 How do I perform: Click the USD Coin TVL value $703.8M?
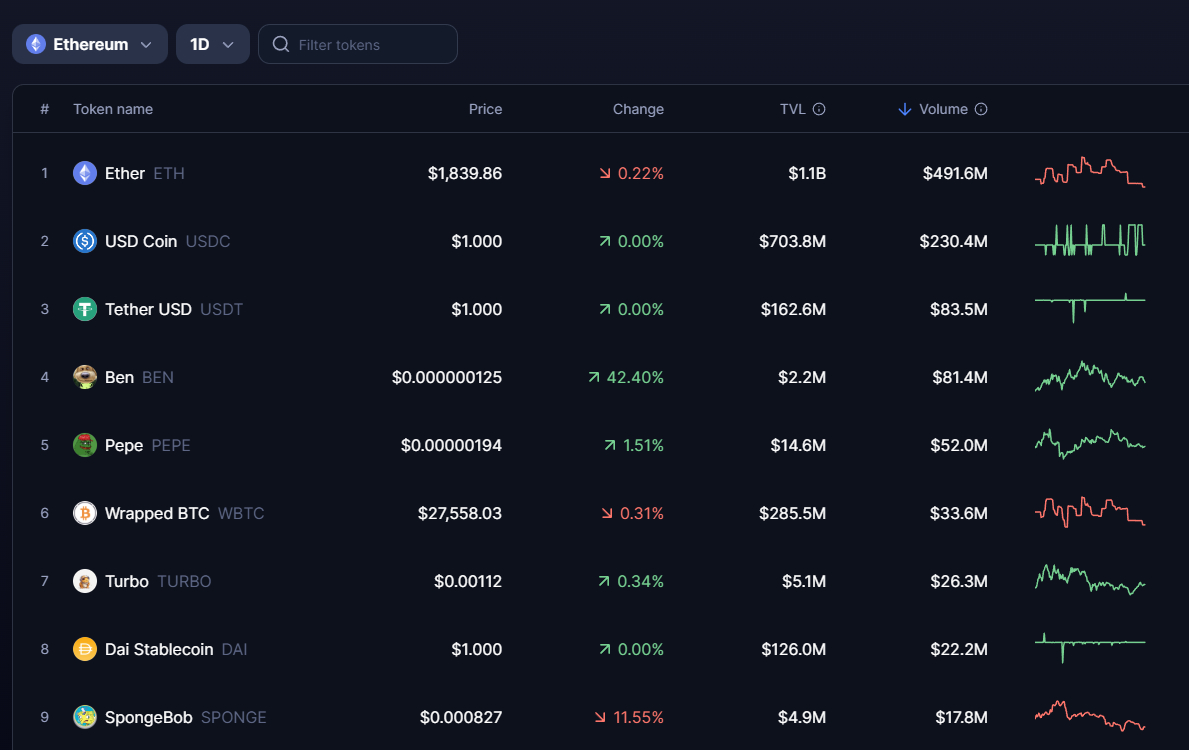792,241
